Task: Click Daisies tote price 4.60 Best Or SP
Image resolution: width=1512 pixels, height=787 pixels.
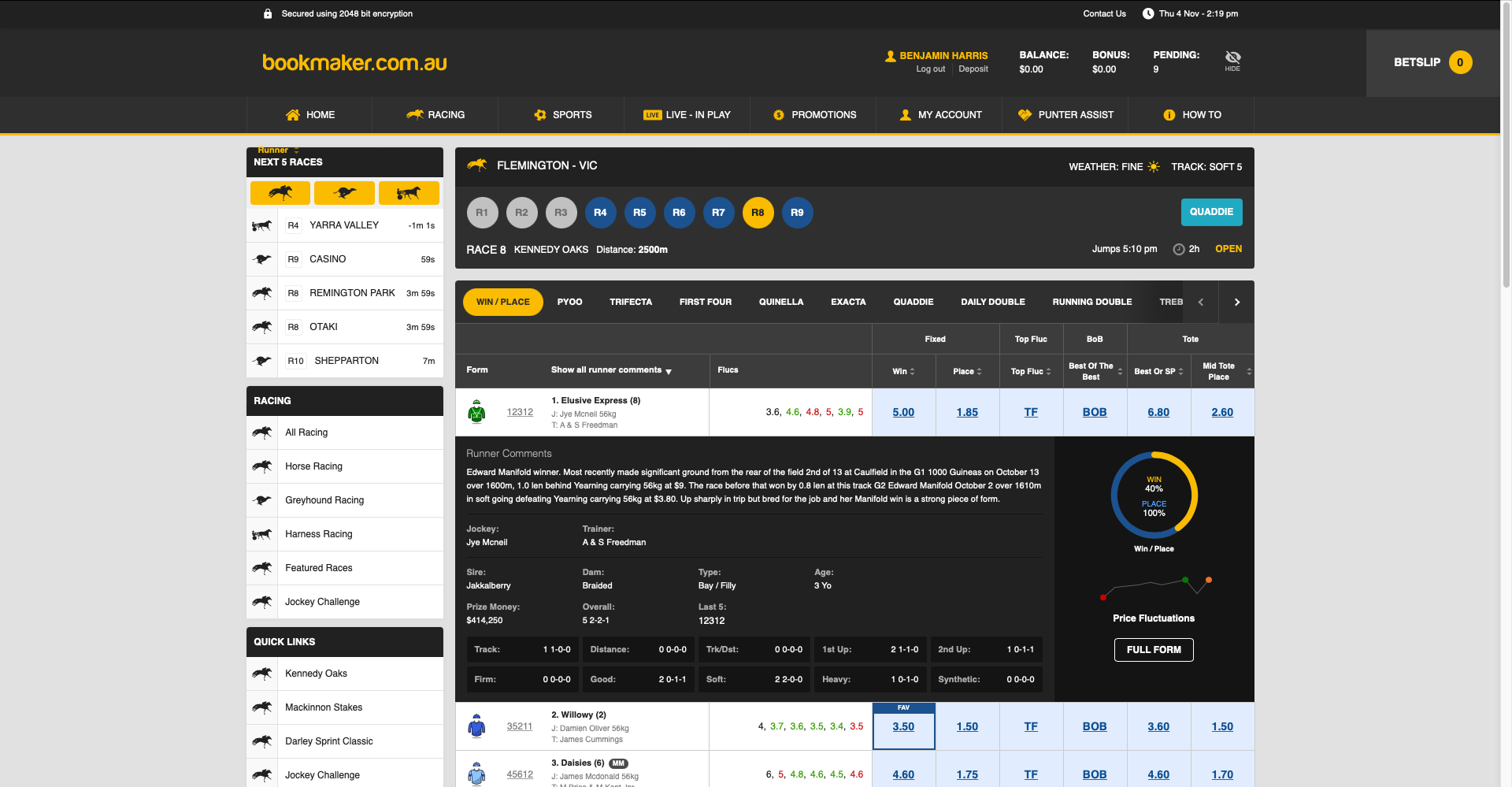Action: (1158, 774)
